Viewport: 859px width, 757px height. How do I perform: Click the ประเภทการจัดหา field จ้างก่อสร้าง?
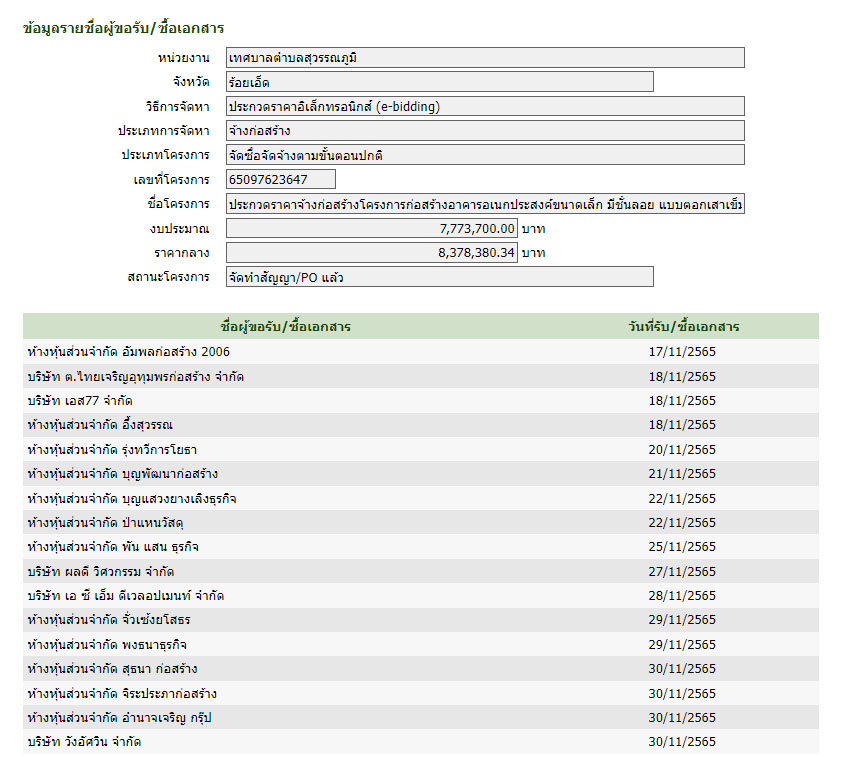coord(485,131)
